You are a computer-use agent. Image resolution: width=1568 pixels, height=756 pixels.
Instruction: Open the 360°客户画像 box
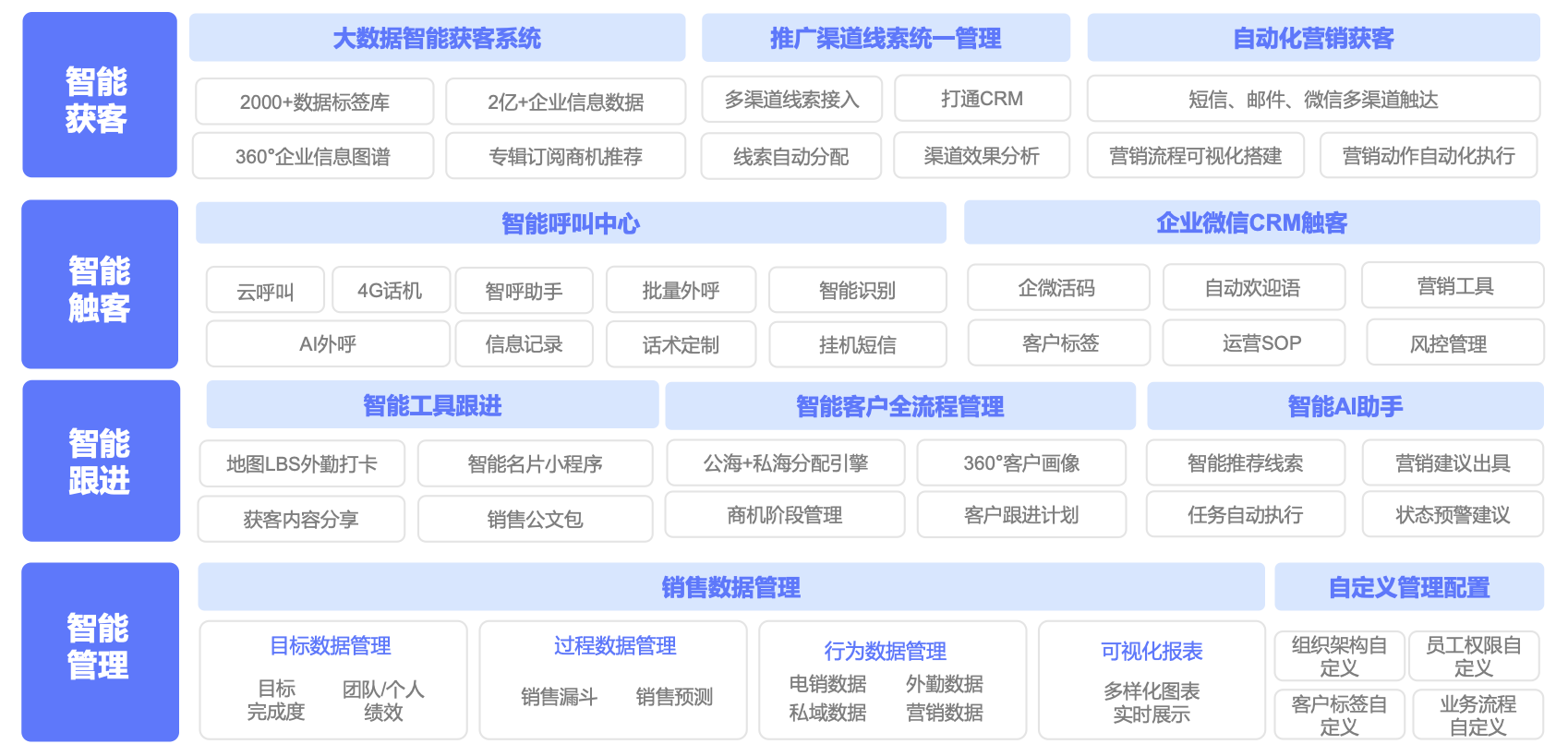pos(1021,463)
